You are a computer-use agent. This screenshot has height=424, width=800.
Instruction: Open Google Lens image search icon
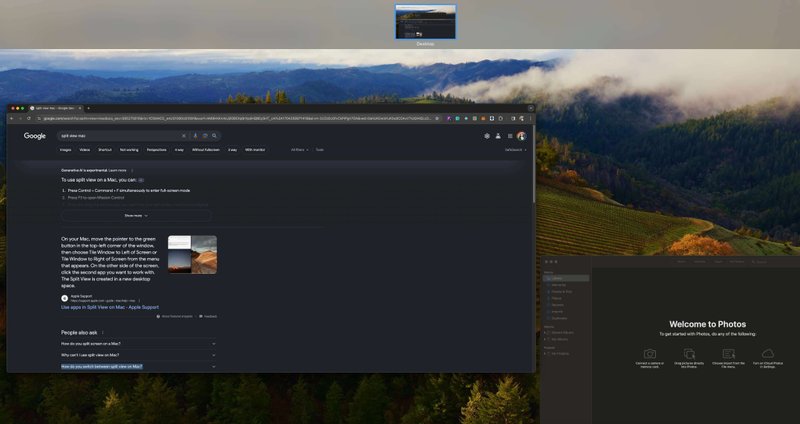(205, 136)
